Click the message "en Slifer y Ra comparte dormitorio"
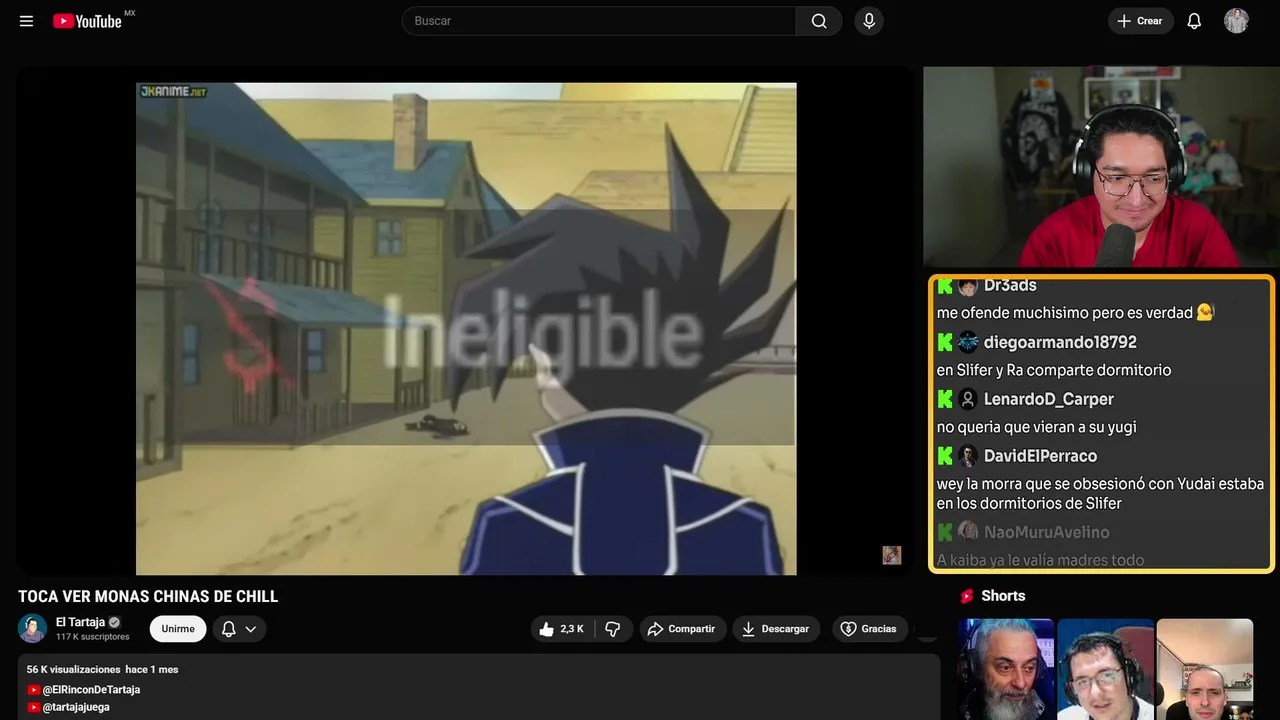Viewport: 1280px width, 720px height. coord(1054,370)
